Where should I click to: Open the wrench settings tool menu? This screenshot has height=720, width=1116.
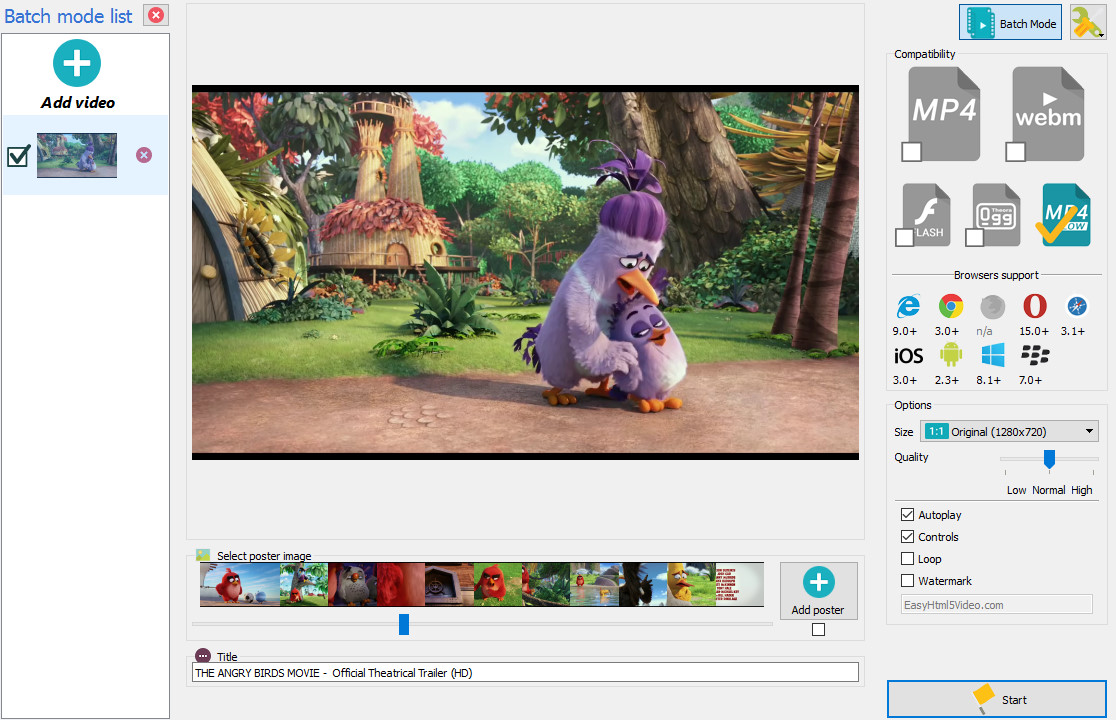(x=1087, y=23)
